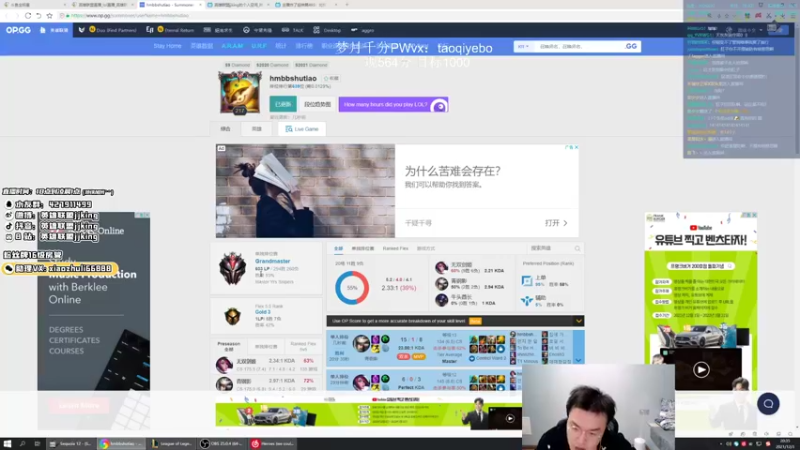Click the orange Beta button in OP Score banner
Screen dimensions: 800x450
[x=475, y=321]
